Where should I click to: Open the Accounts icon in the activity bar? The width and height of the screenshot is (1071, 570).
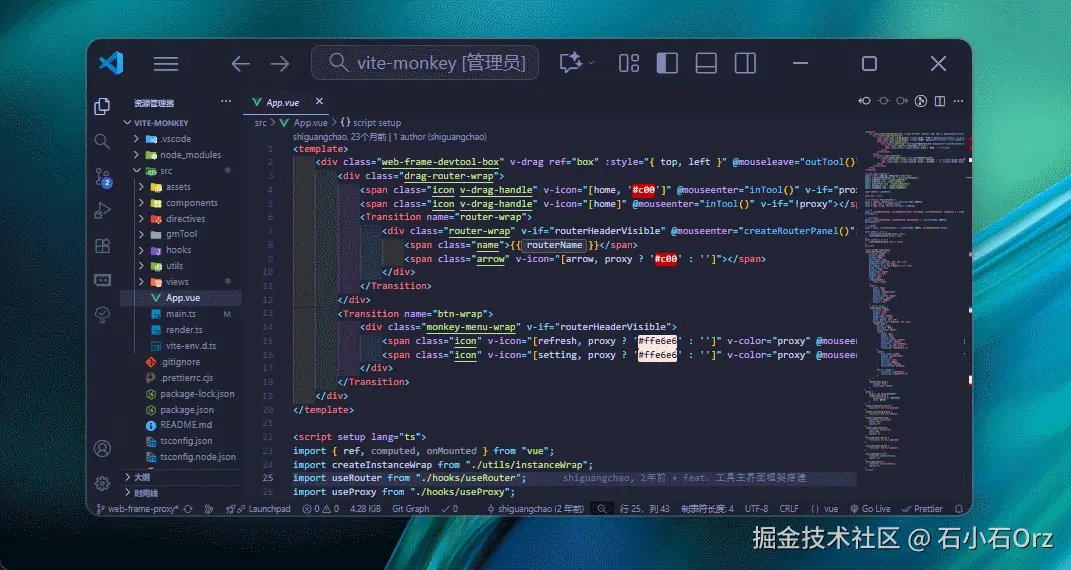pos(102,448)
